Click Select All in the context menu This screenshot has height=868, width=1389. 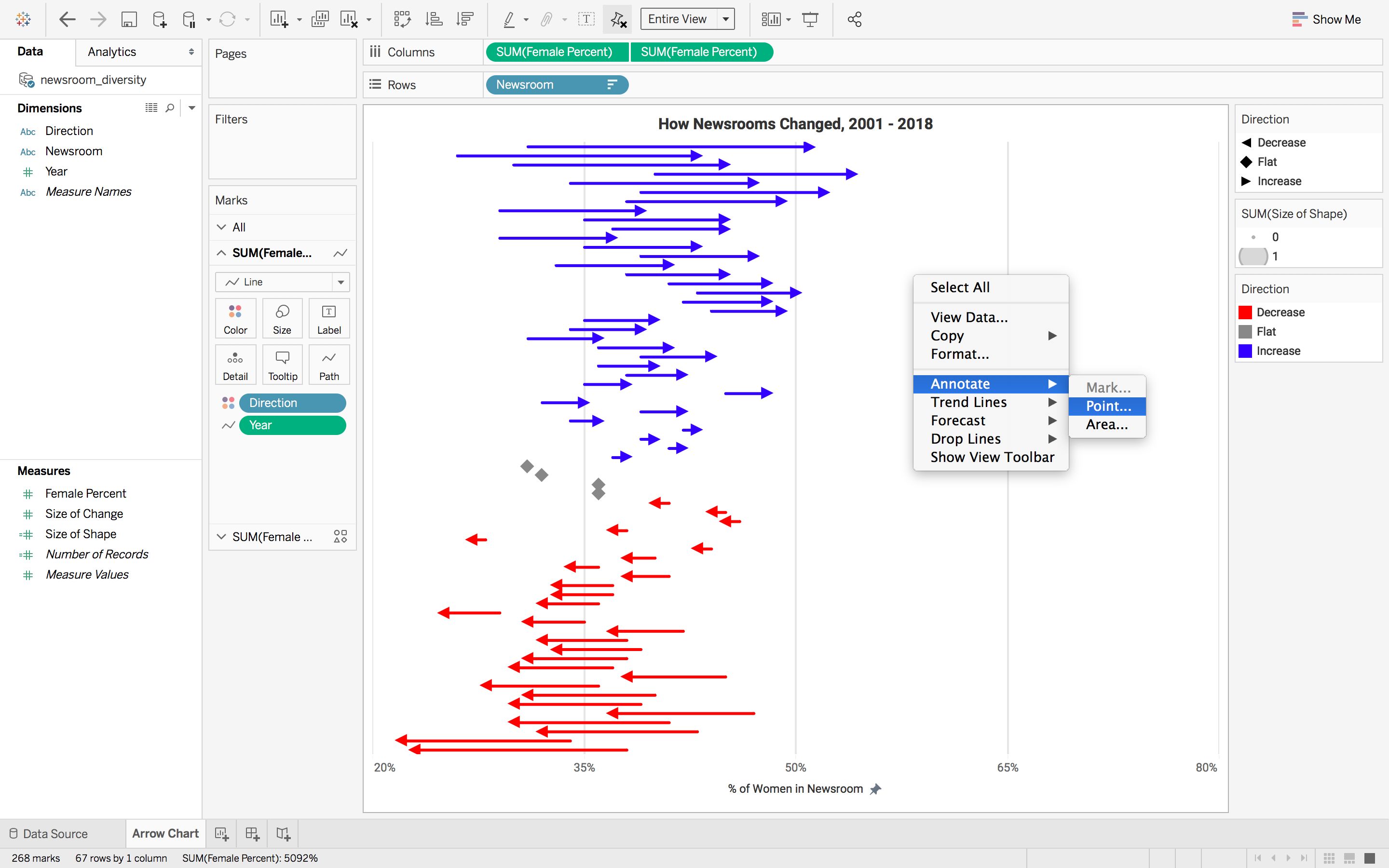coord(960,287)
